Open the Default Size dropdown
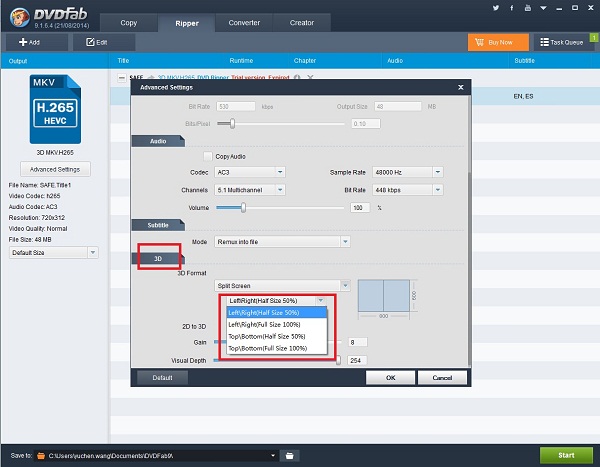The image size is (600, 467). coord(54,253)
